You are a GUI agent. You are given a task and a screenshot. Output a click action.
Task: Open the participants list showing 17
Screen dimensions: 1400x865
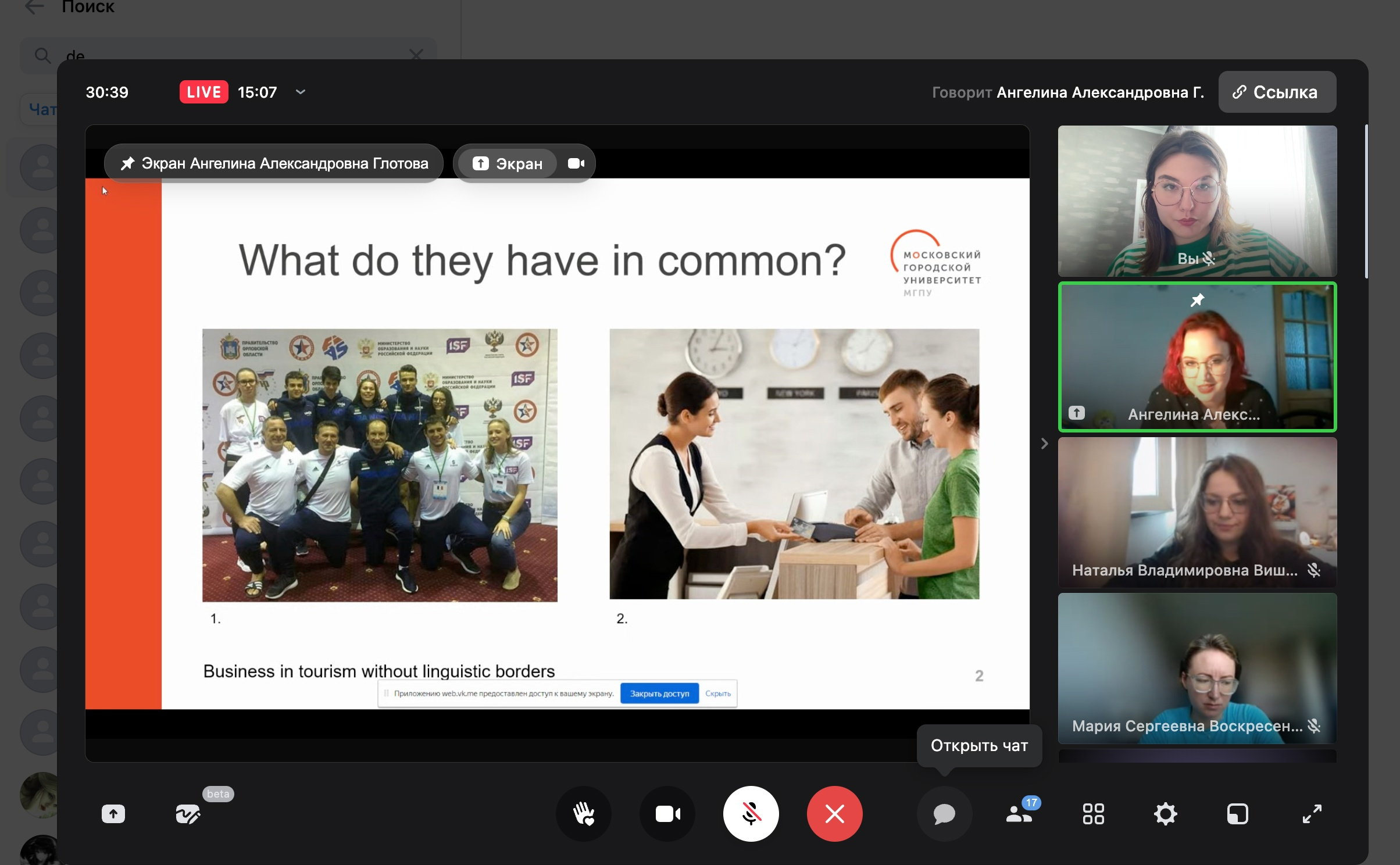click(x=1019, y=814)
